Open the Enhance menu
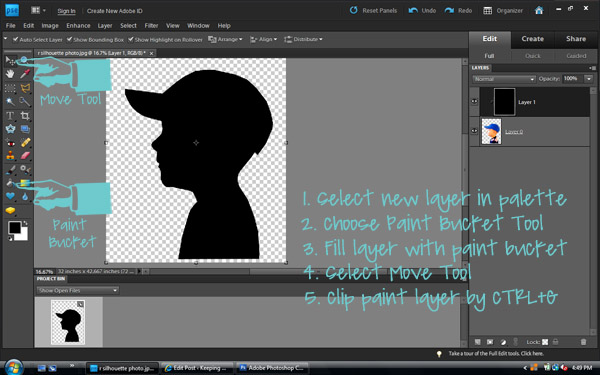The width and height of the screenshot is (600, 375). (78, 26)
